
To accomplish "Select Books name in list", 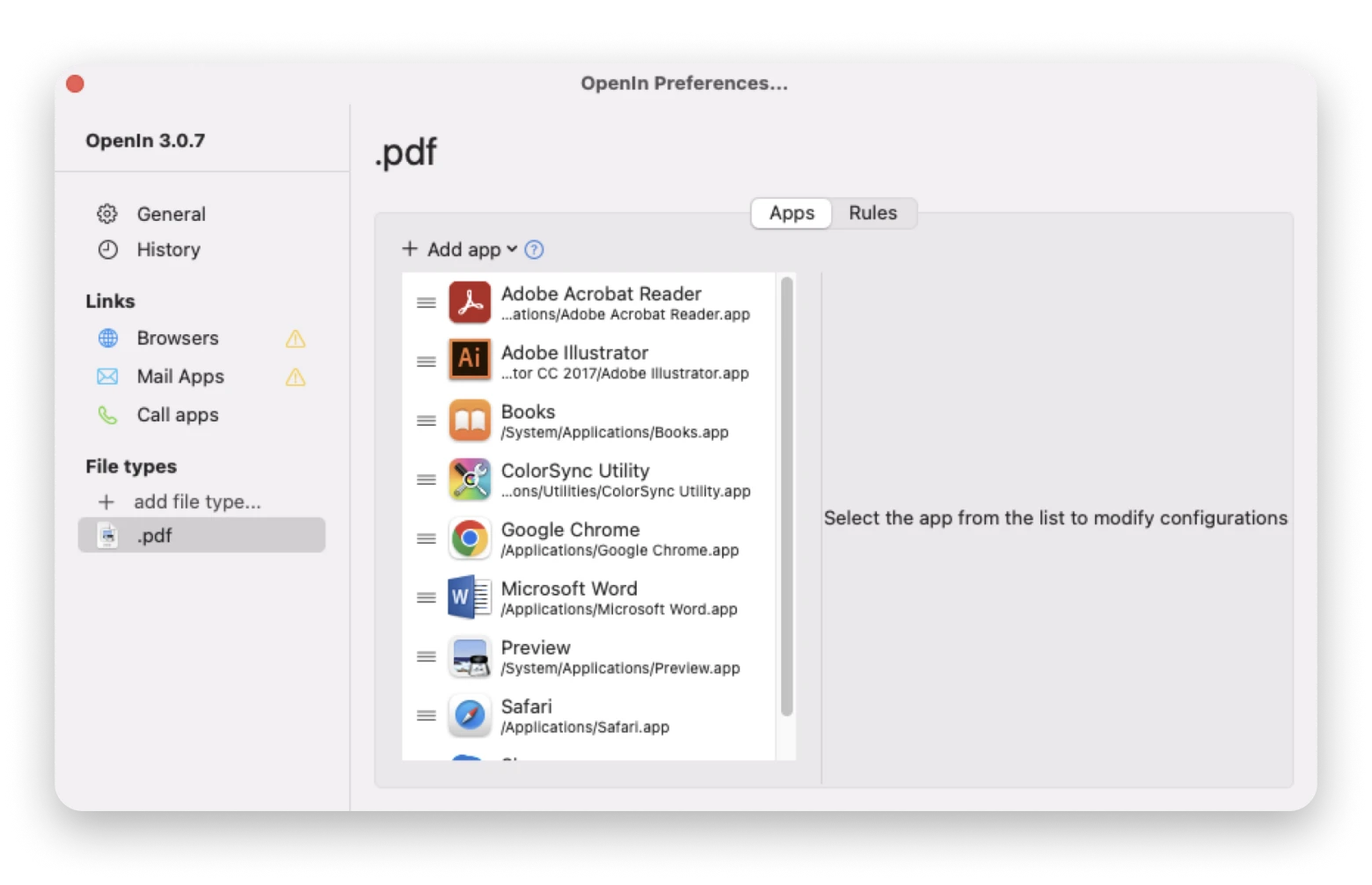I will (x=528, y=412).
